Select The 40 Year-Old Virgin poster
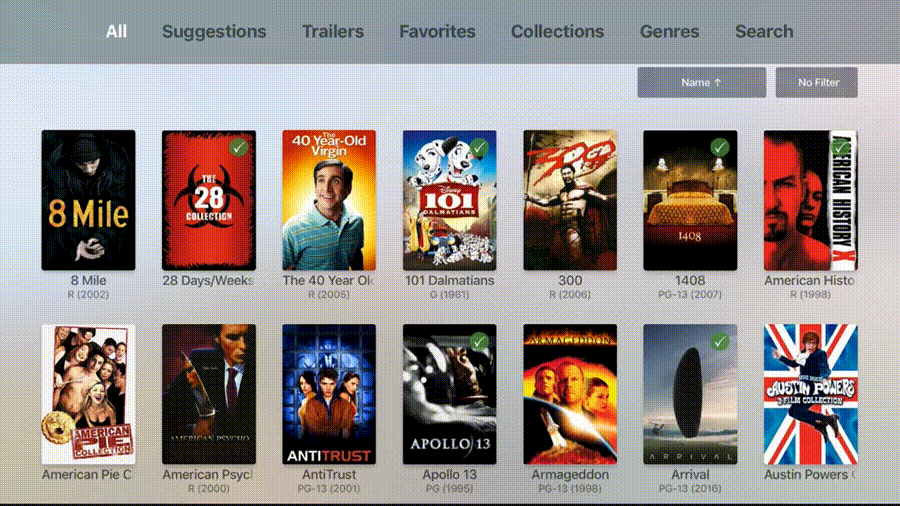 click(329, 200)
